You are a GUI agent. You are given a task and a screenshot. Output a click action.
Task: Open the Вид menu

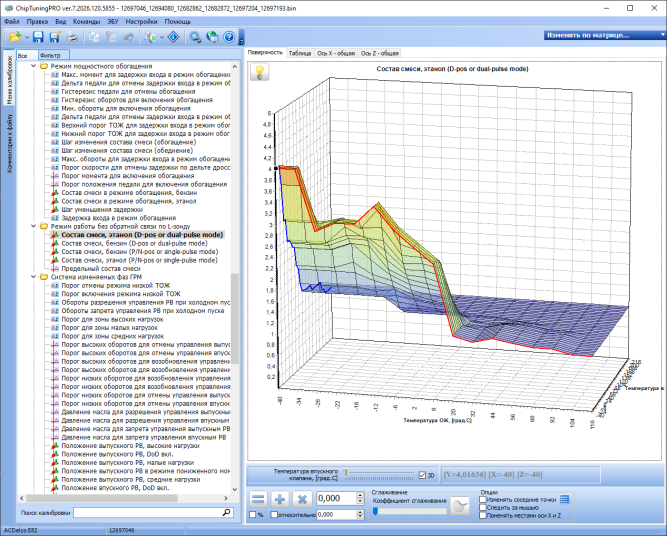pyautogui.click(x=60, y=22)
